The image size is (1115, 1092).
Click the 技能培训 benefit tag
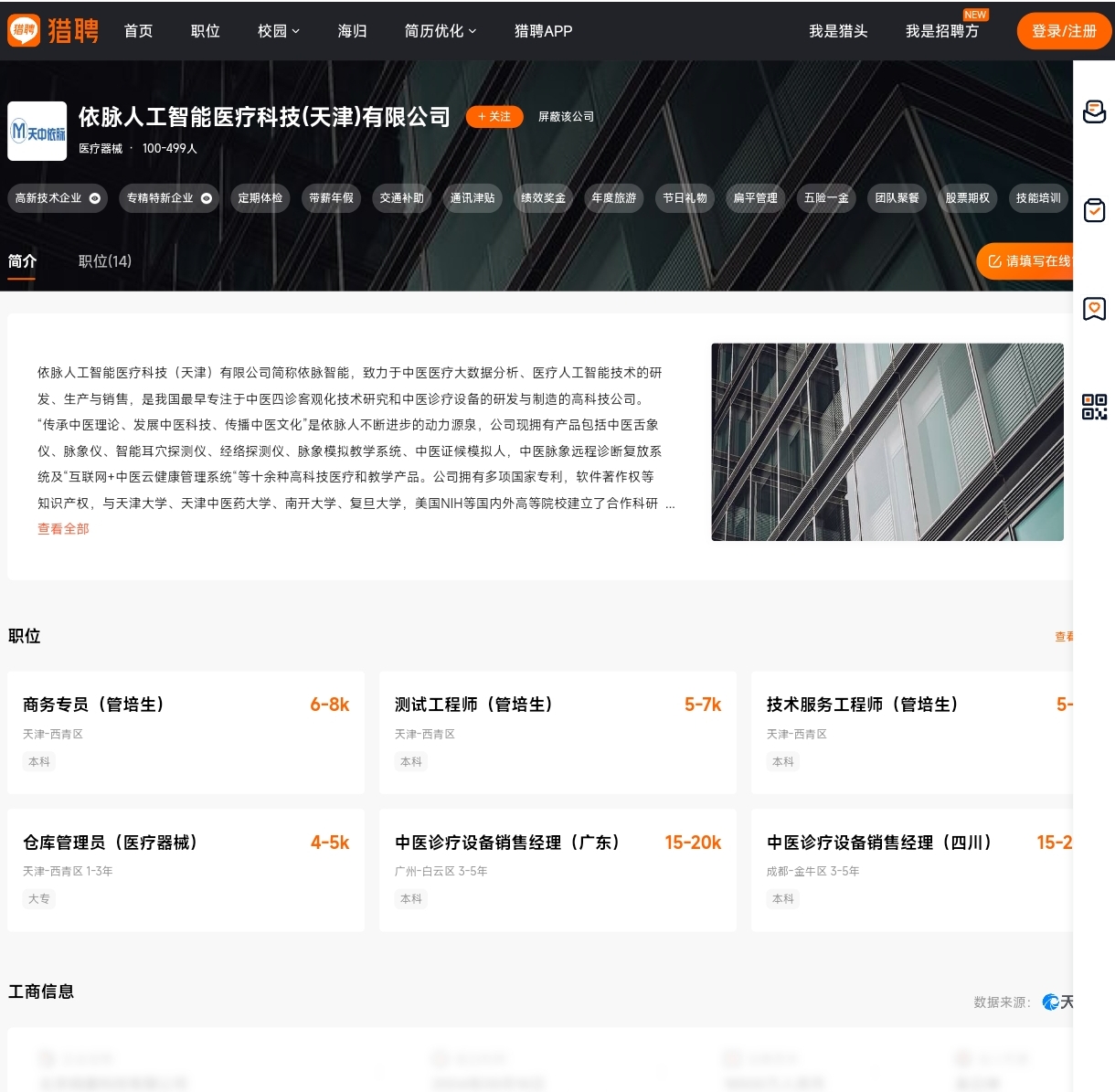1039,198
